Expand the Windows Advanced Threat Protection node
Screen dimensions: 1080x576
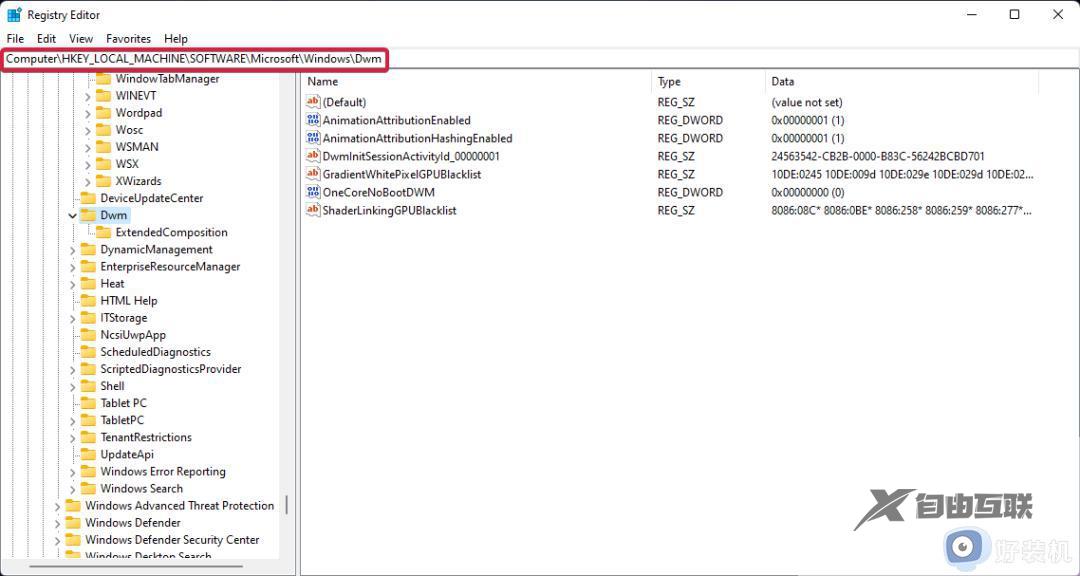tap(57, 505)
